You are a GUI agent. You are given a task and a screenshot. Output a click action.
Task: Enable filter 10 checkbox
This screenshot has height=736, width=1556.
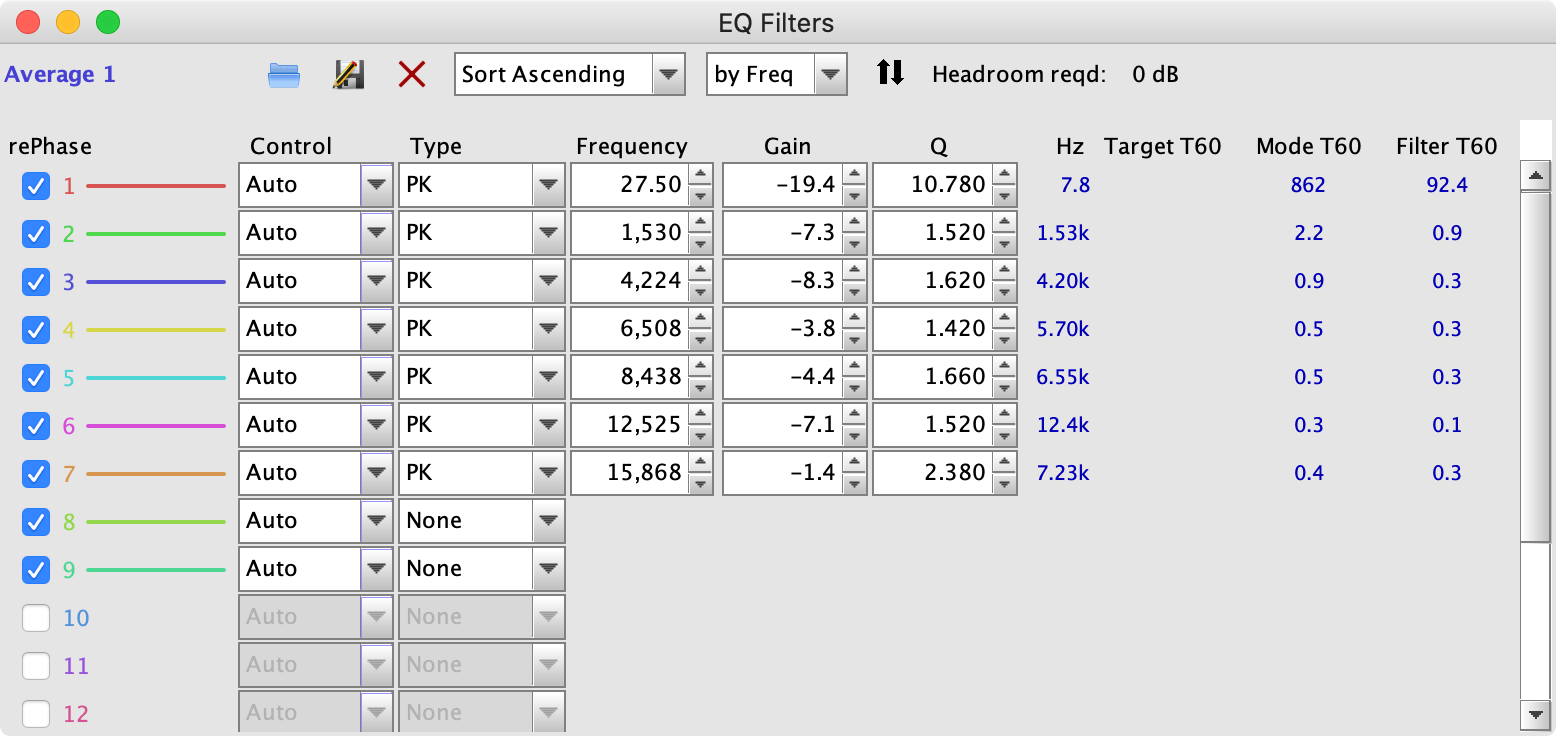tap(36, 618)
